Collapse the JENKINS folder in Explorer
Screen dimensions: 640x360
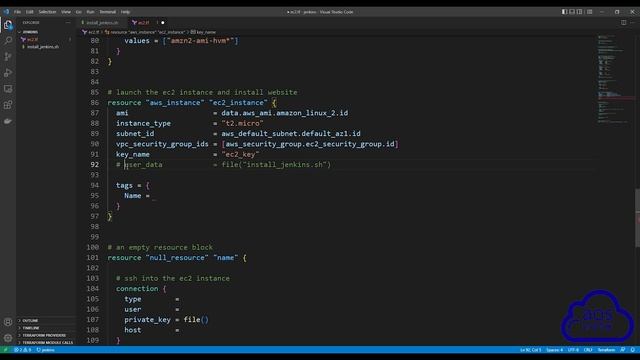30,32
